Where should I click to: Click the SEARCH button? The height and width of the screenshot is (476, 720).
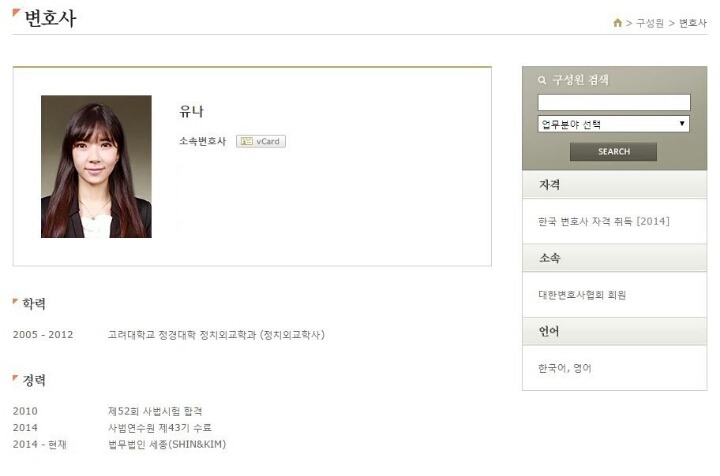tap(613, 151)
